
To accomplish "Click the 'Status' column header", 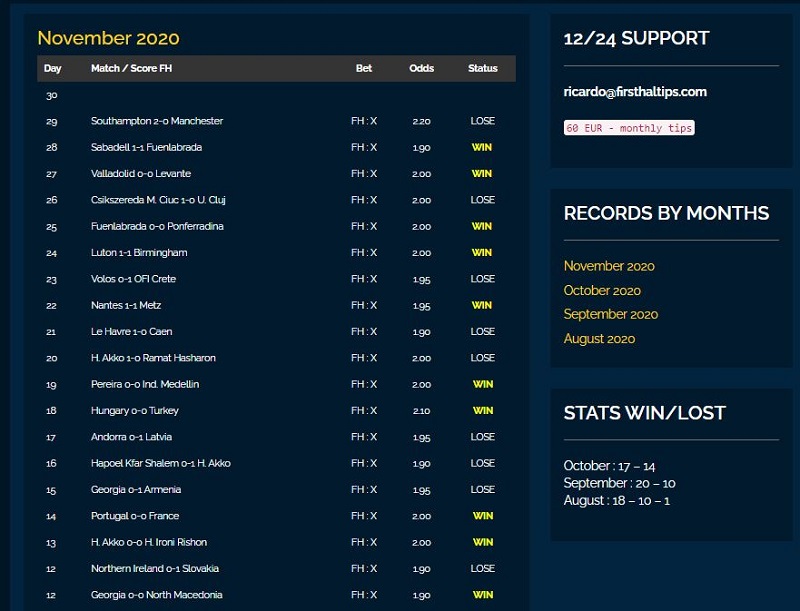I will coord(483,68).
